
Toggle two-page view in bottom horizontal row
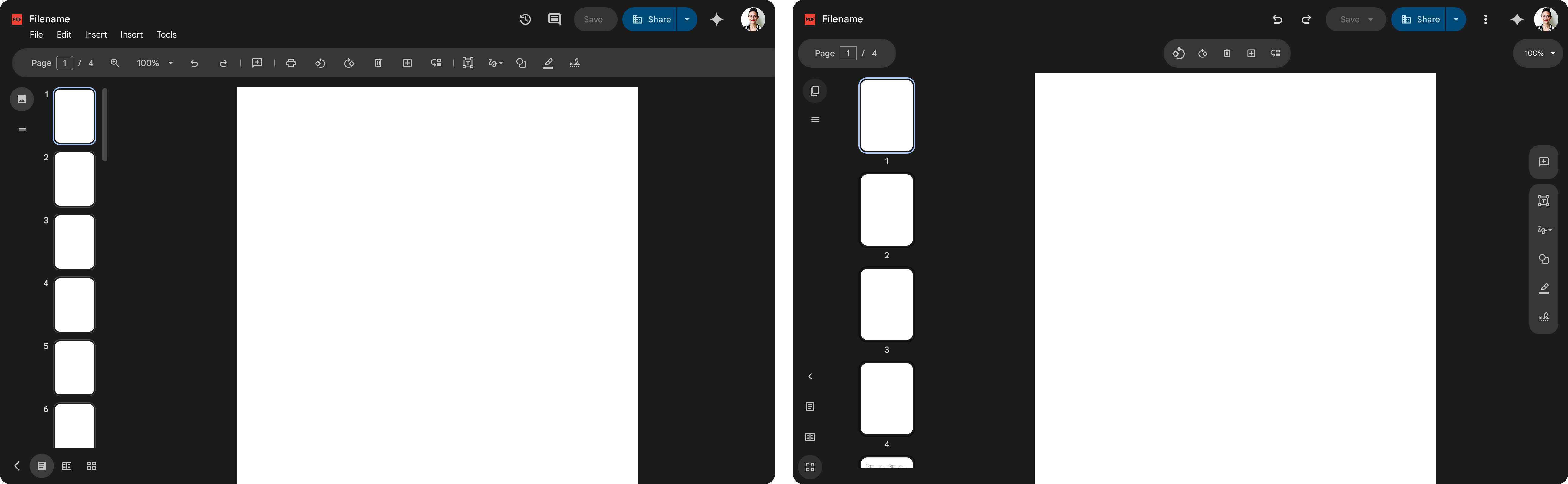pyautogui.click(x=67, y=466)
